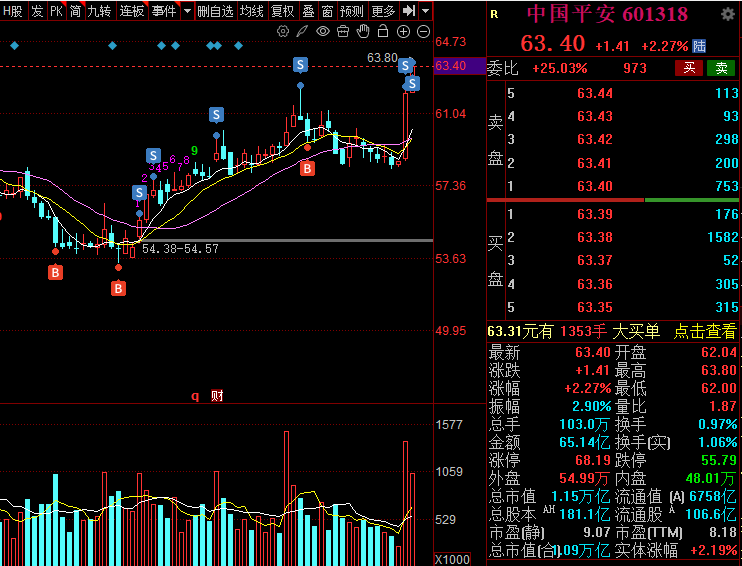Click the yellow R icon
The height and width of the screenshot is (566, 742).
pos(494,15)
